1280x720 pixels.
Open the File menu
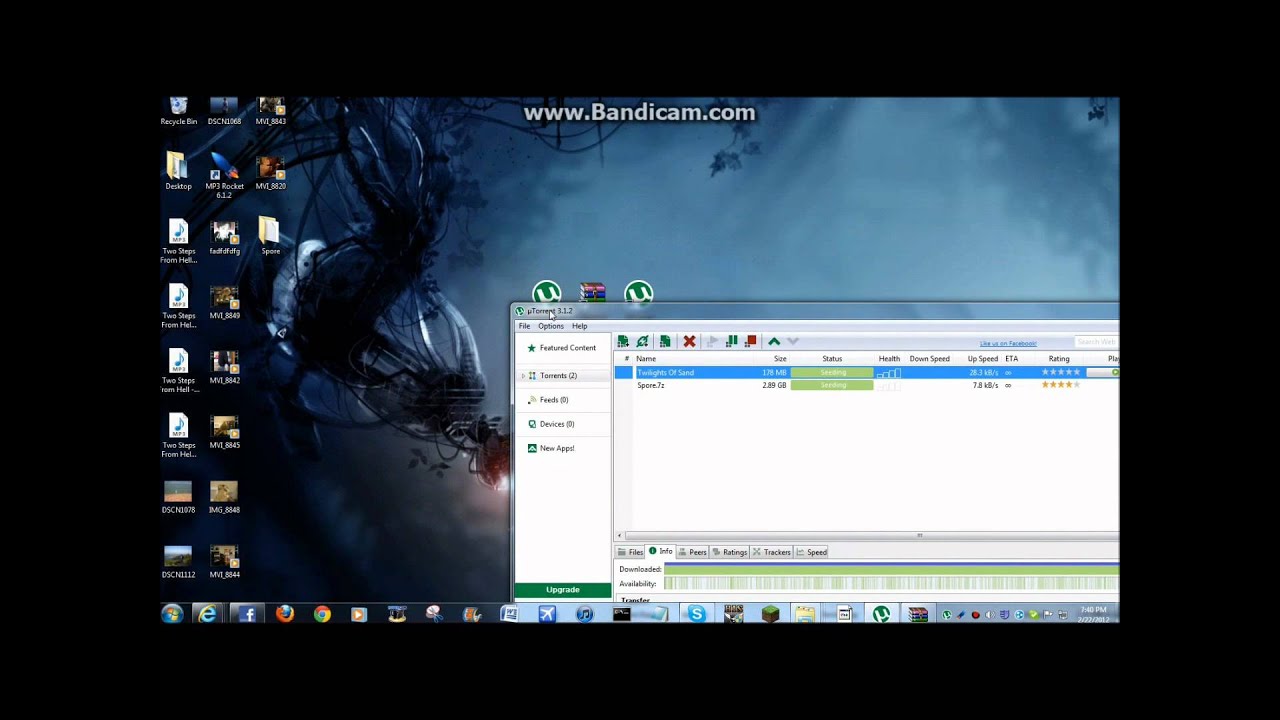click(524, 326)
